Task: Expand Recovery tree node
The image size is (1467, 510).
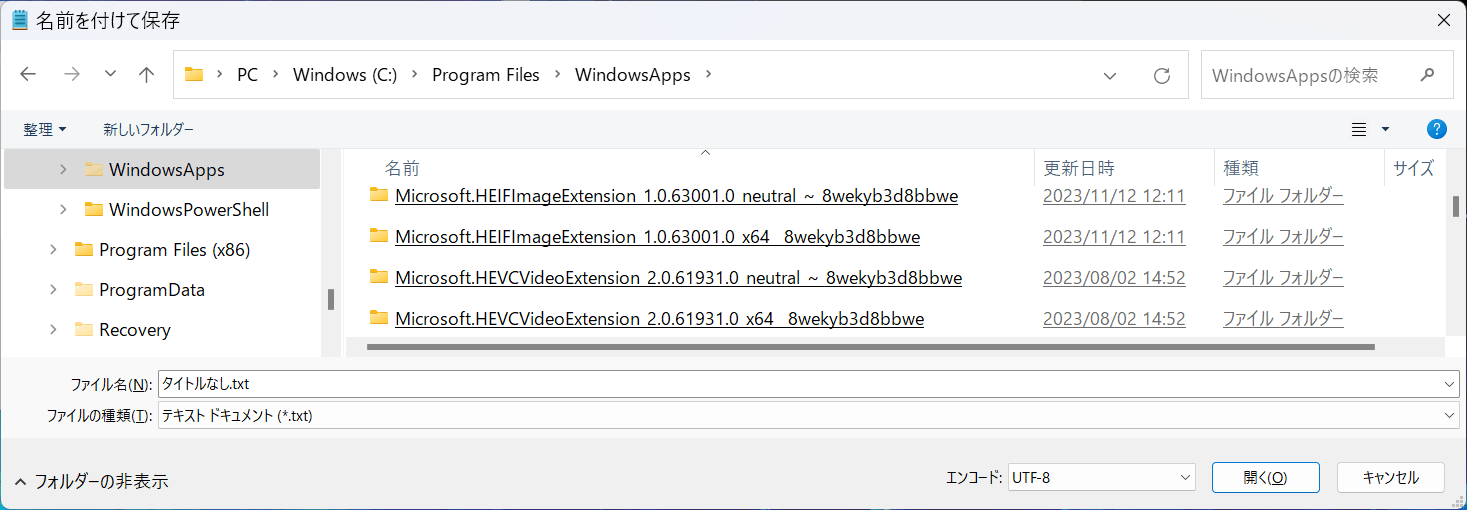Action: [x=53, y=330]
